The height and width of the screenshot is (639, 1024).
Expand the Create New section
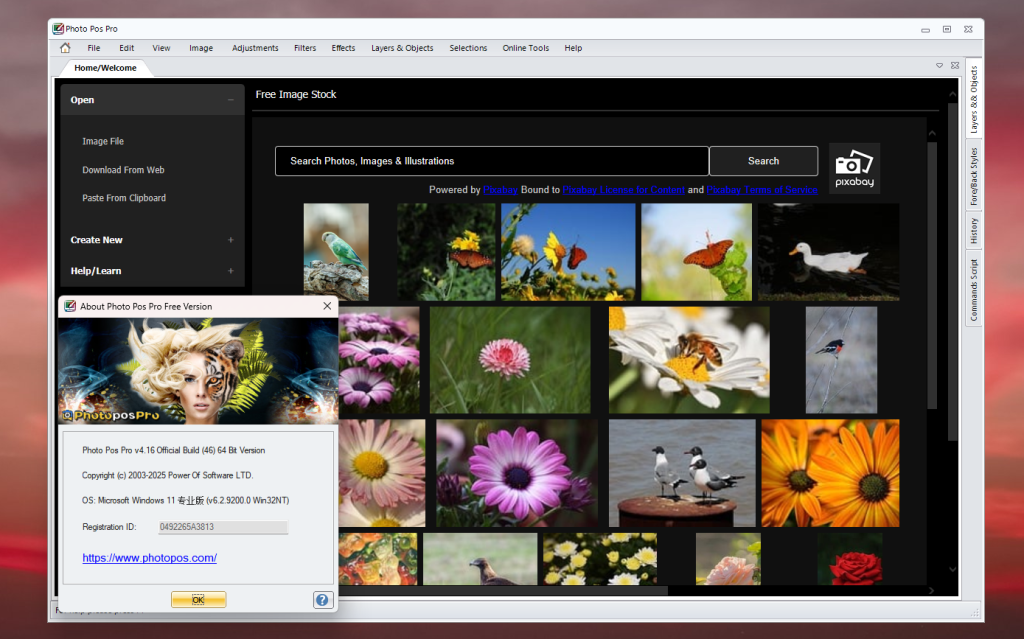pos(231,240)
